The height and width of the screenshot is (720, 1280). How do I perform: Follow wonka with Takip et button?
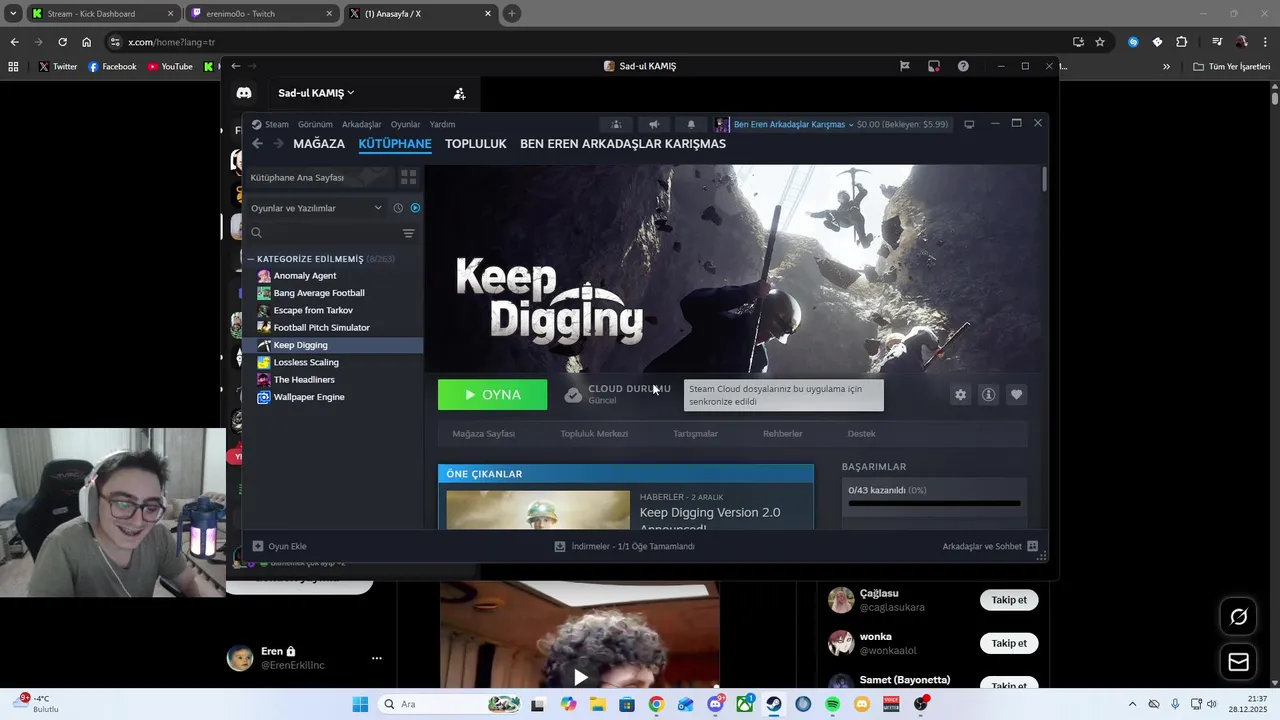tap(1009, 643)
